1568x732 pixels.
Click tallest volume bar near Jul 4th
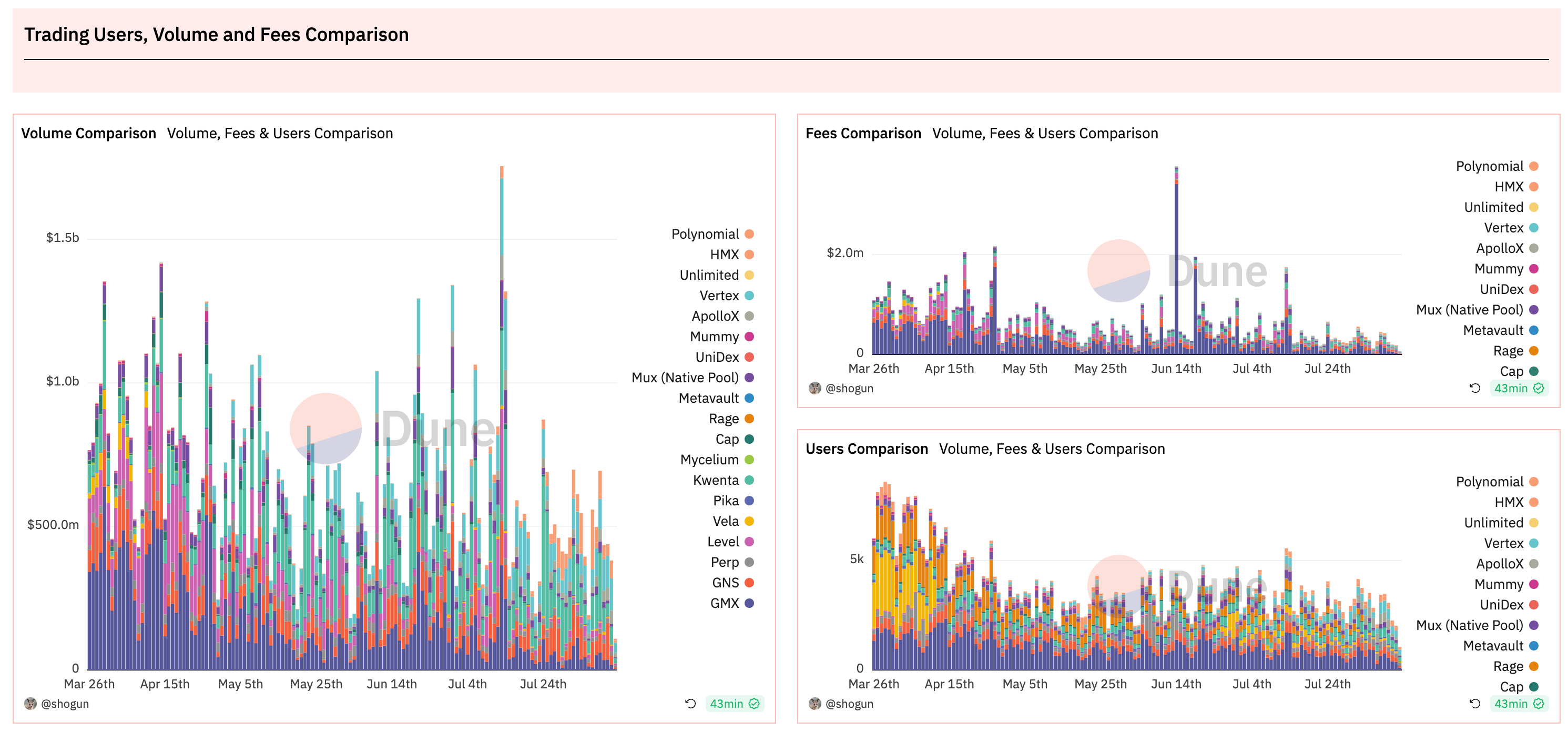click(x=502, y=418)
